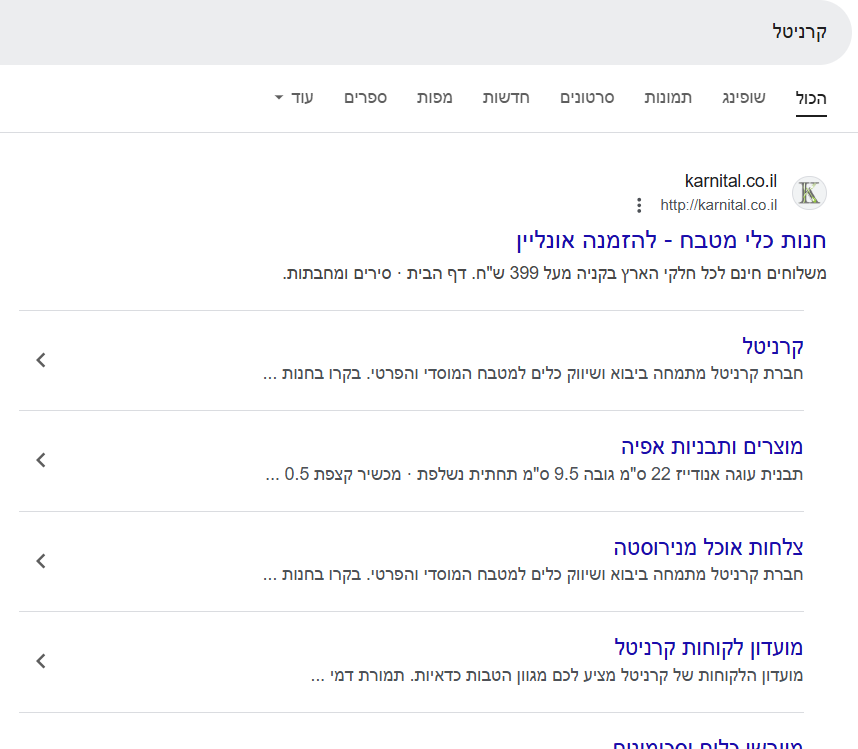Expand the קרניטל sitelink chevron
The width and height of the screenshot is (858, 749).
[41, 360]
